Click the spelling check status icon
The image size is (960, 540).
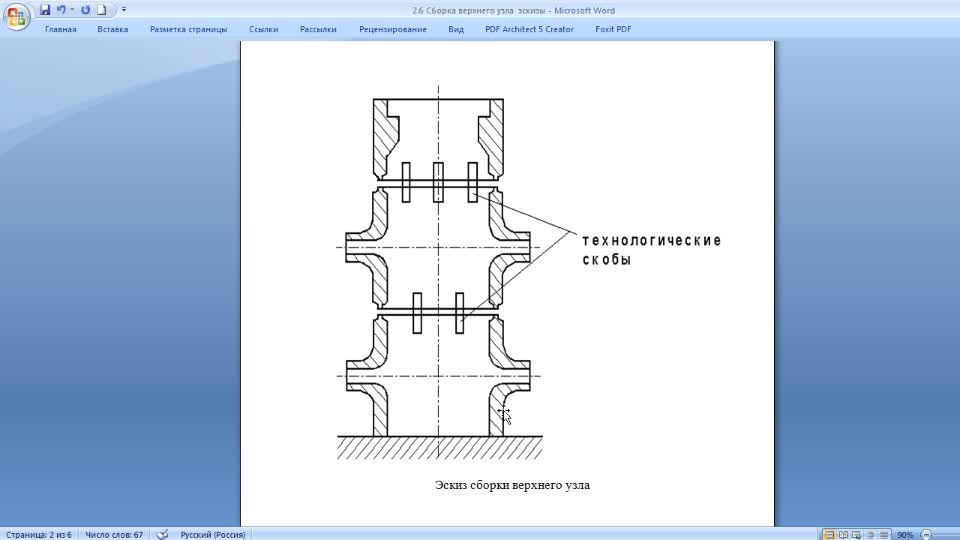pyautogui.click(x=162, y=534)
